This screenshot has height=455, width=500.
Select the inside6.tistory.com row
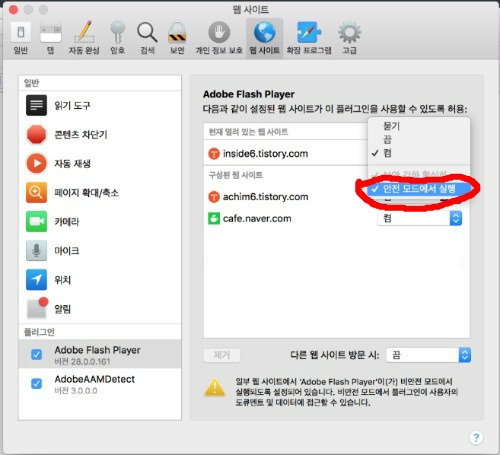point(285,154)
